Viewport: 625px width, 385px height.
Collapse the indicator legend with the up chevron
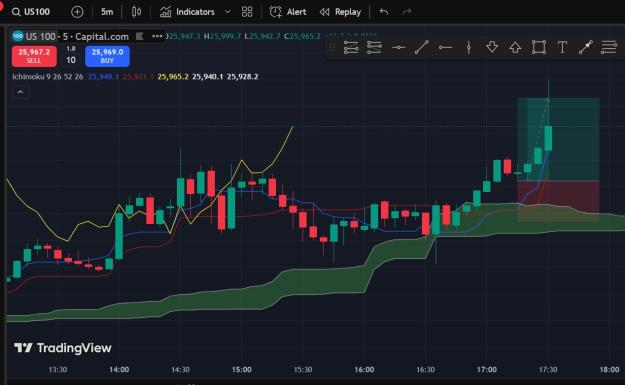tap(20, 92)
